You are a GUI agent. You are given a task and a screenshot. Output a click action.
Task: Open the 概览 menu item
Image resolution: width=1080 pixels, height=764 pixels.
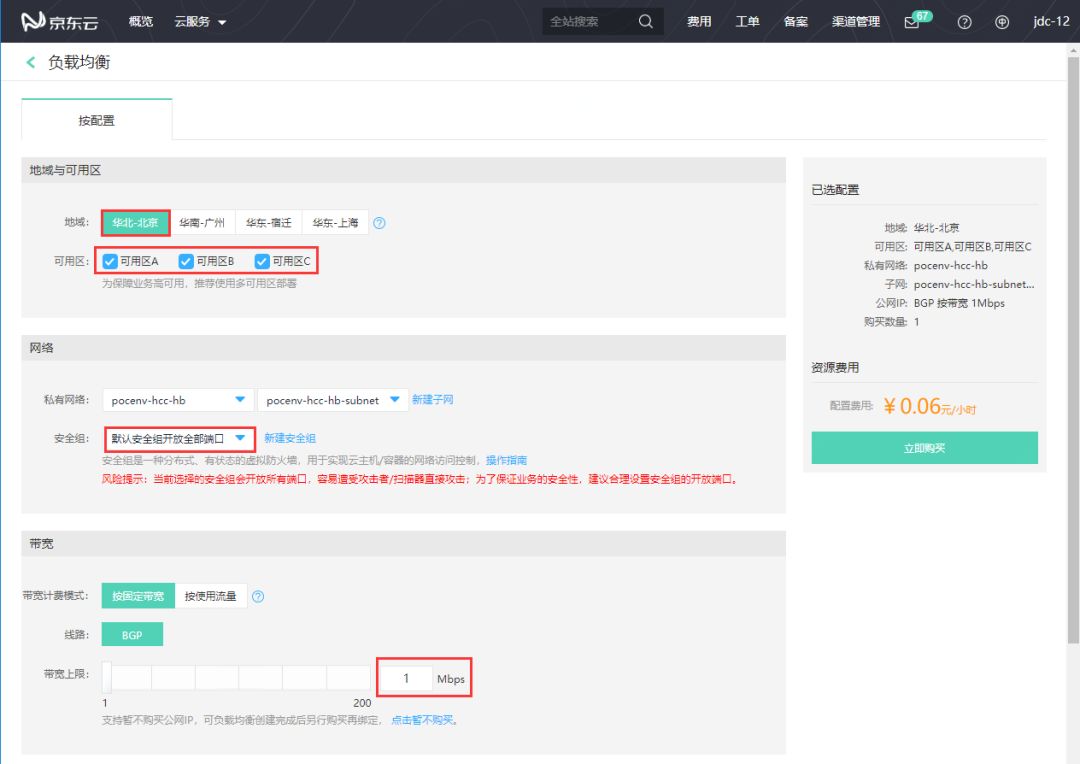141,22
